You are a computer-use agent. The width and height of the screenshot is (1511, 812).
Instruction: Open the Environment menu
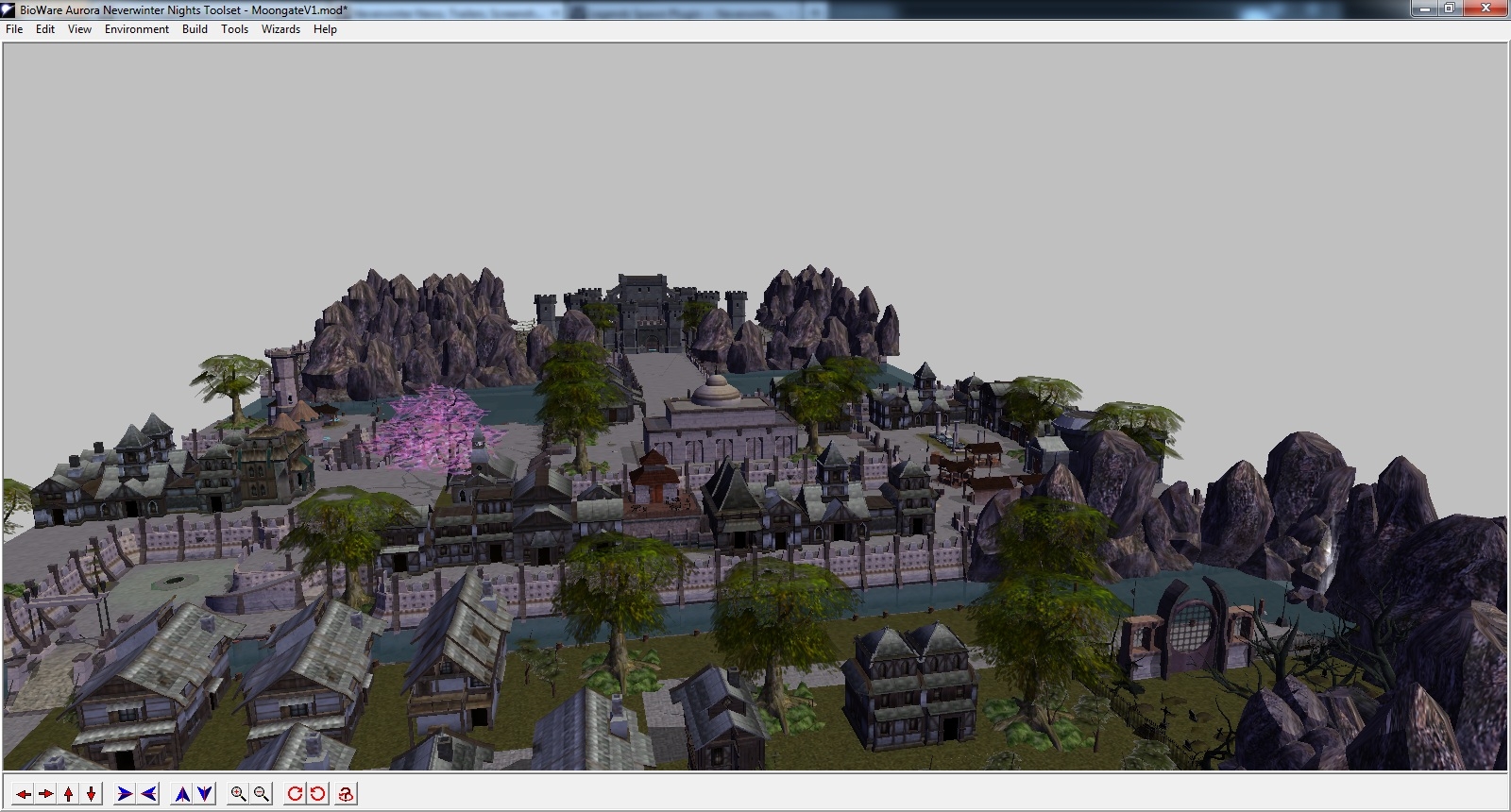point(137,29)
